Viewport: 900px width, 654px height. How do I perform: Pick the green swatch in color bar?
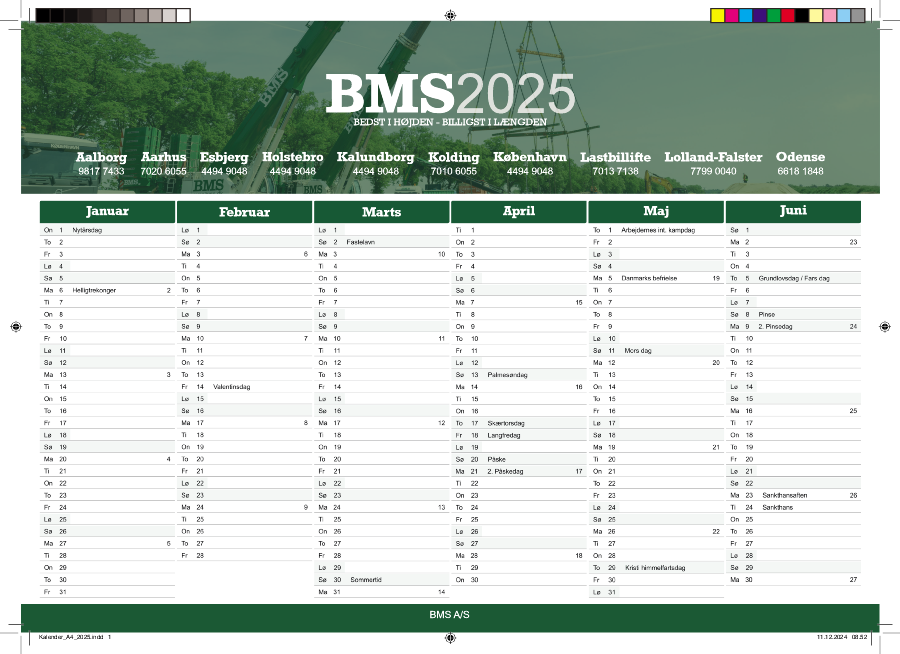pyautogui.click(x=773, y=15)
